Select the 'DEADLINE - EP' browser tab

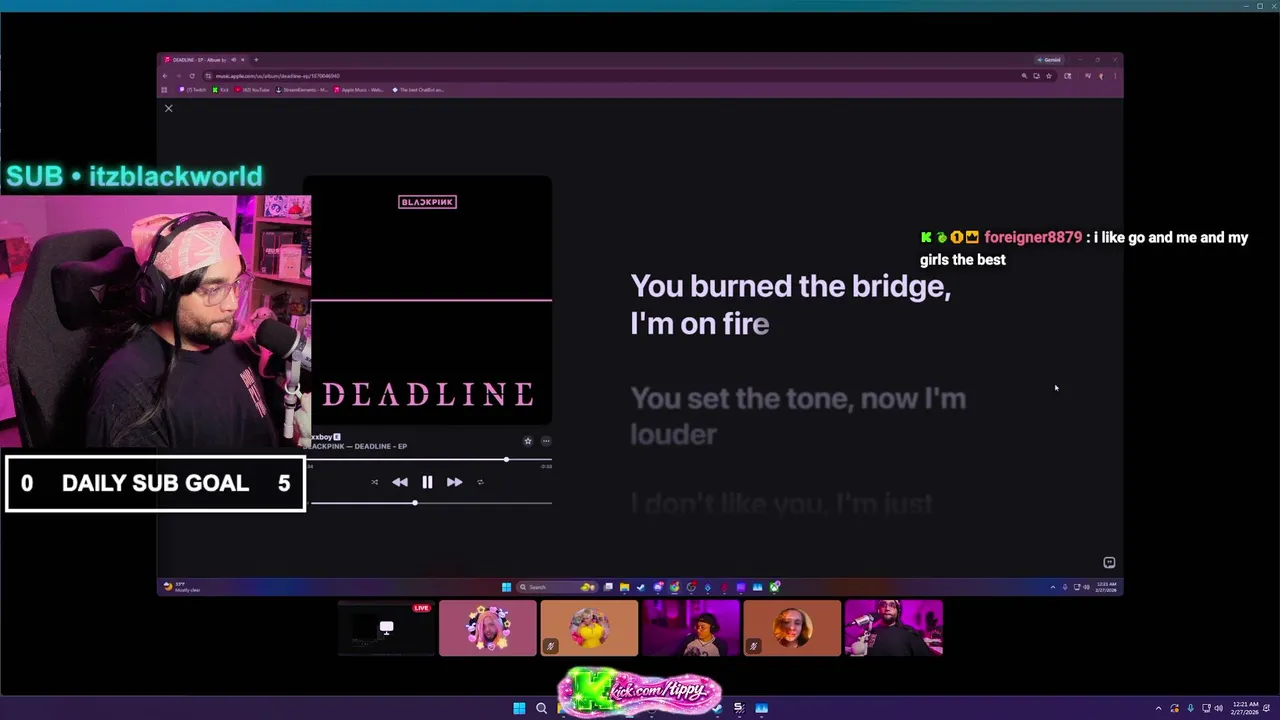pyautogui.click(x=203, y=60)
